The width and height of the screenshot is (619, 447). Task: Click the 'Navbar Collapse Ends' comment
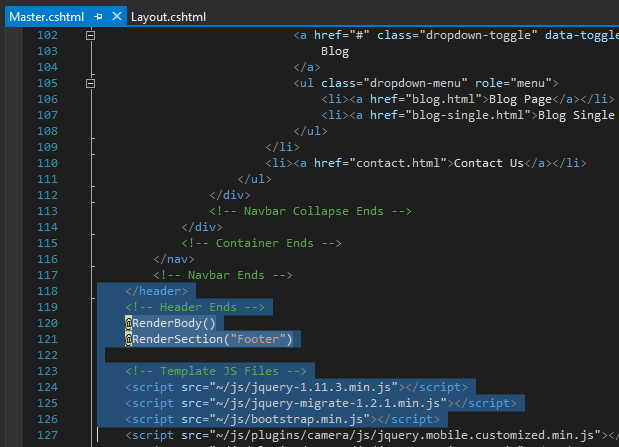pyautogui.click(x=310, y=211)
